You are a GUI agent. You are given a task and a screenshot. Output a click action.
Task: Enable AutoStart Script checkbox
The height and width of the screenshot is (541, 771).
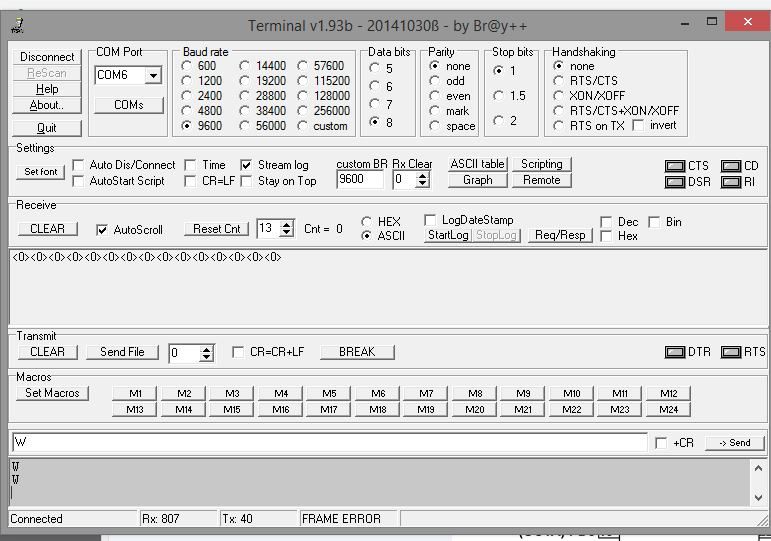[78, 181]
